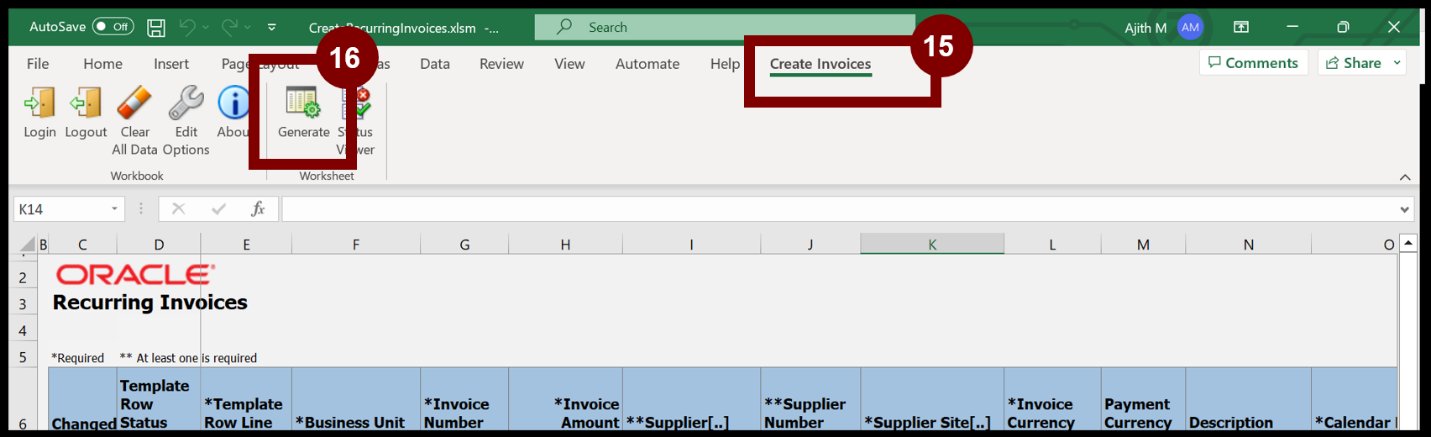Switch to the View tab
1431x437 pixels.
pyautogui.click(x=570, y=63)
